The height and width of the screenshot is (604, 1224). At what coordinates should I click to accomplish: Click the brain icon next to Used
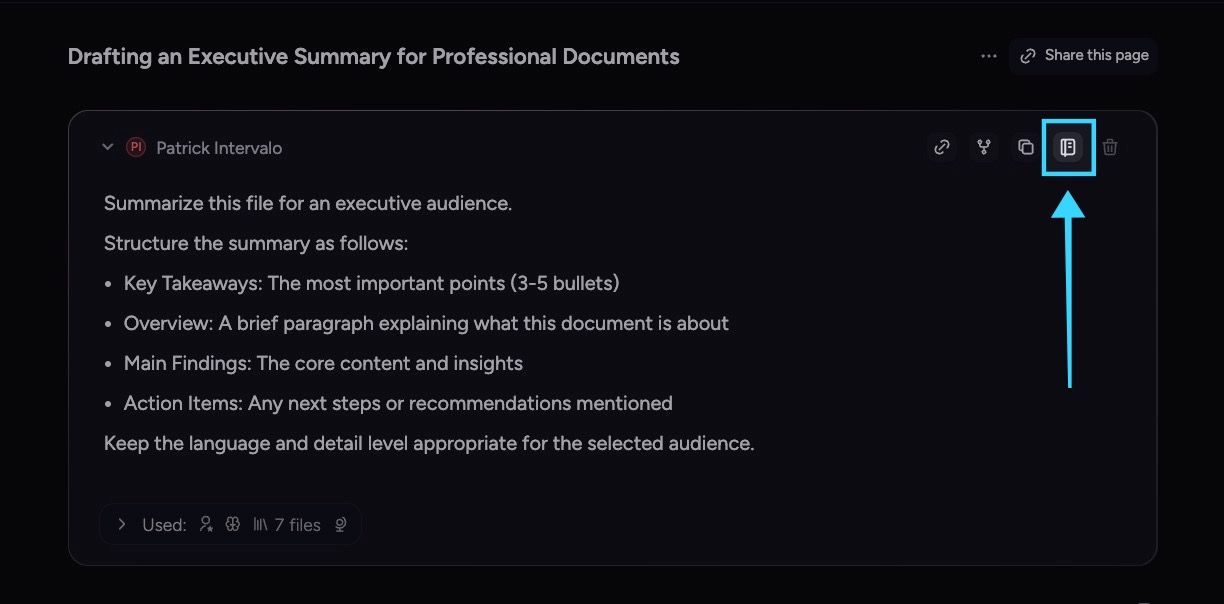click(233, 524)
